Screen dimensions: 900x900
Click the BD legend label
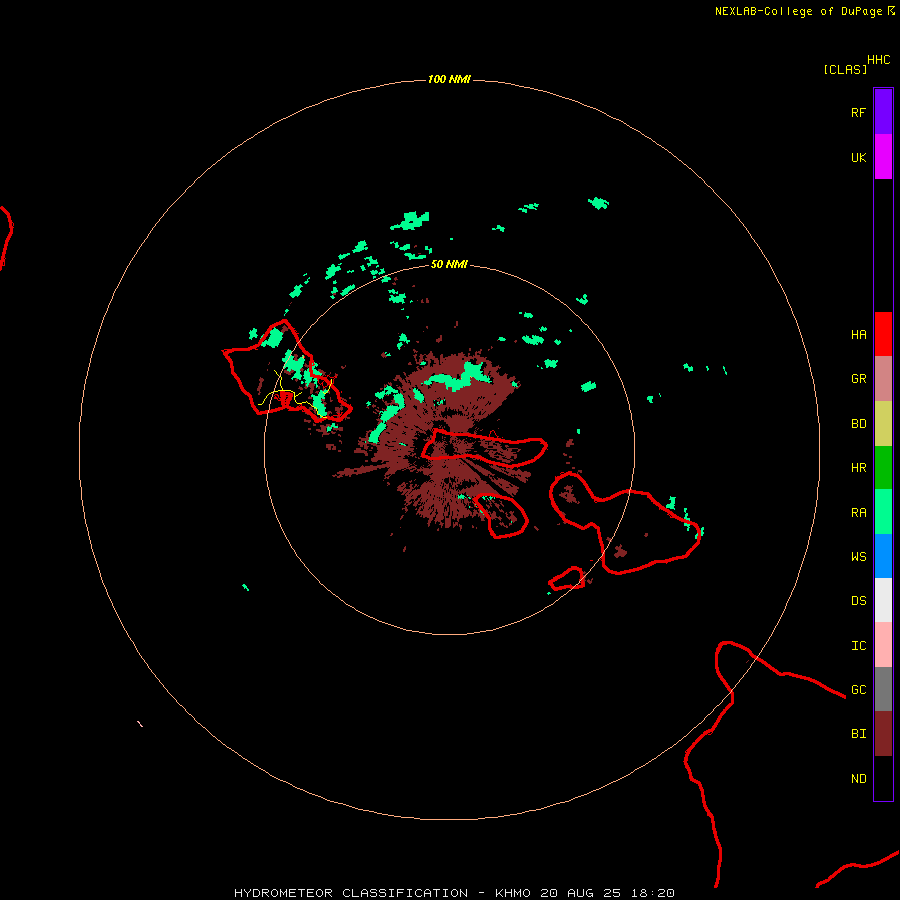click(x=858, y=424)
